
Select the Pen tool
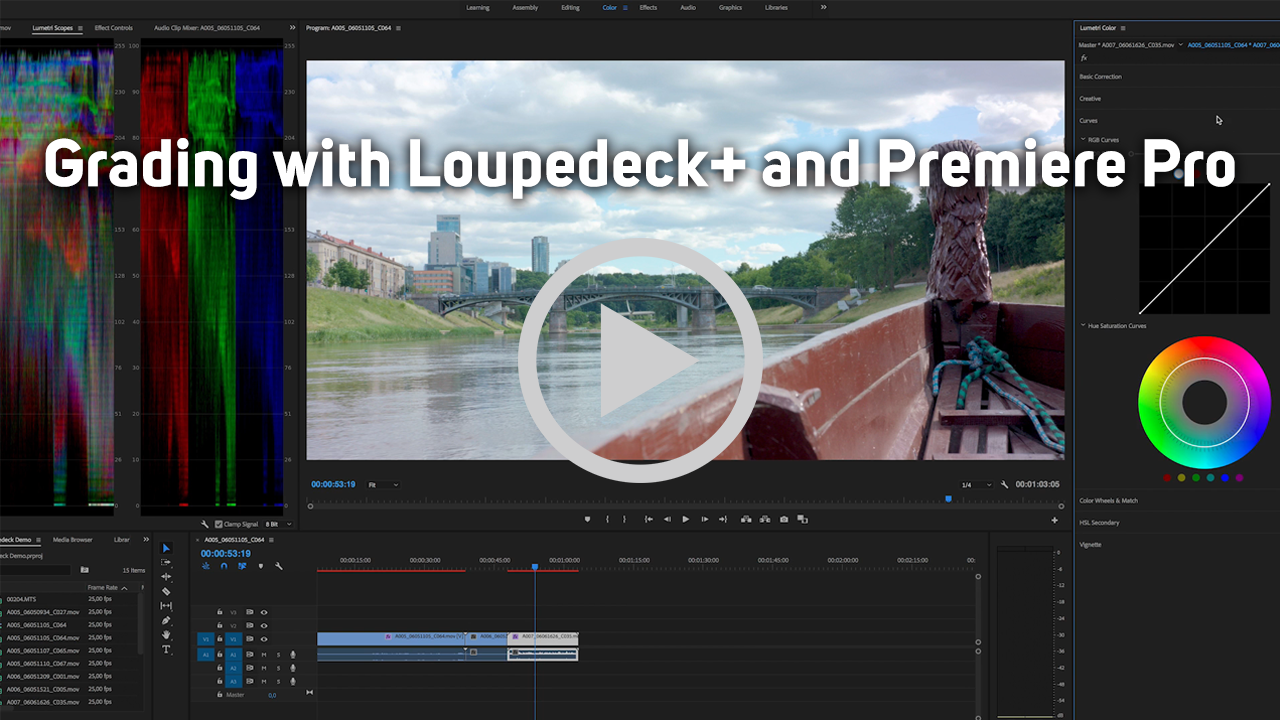166,620
